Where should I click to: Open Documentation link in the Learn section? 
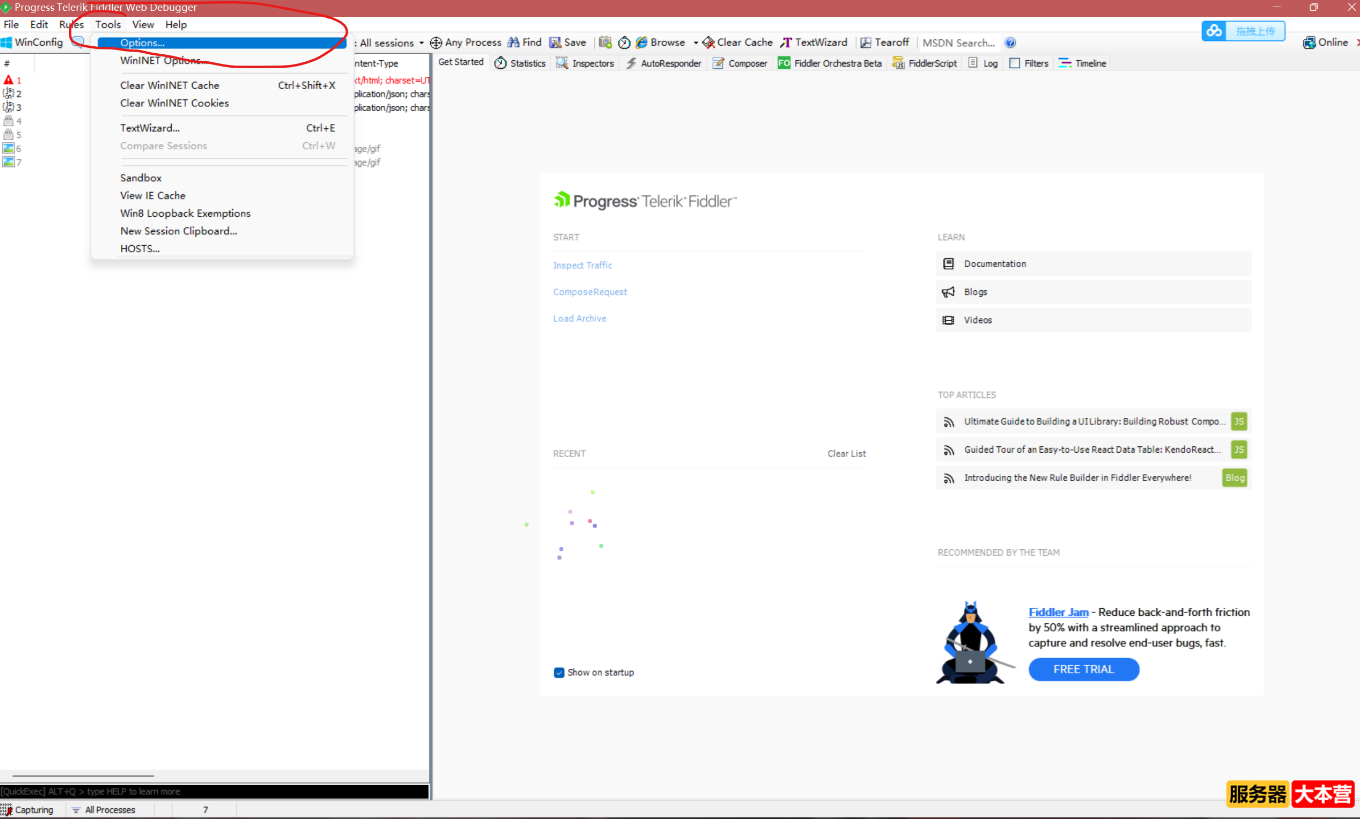pyautogui.click(x=1094, y=264)
